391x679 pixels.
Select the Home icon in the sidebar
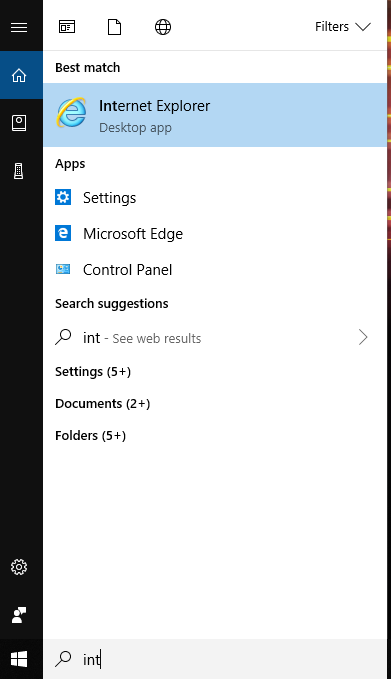coord(19,75)
